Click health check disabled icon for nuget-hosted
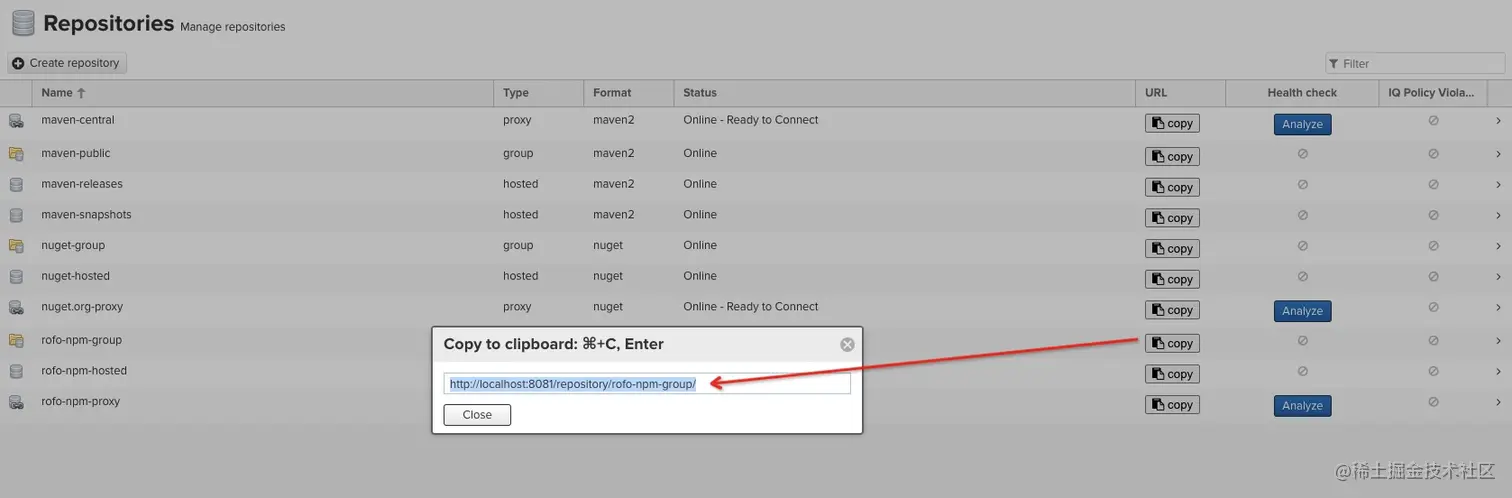Image resolution: width=1512 pixels, height=498 pixels. point(1302,277)
